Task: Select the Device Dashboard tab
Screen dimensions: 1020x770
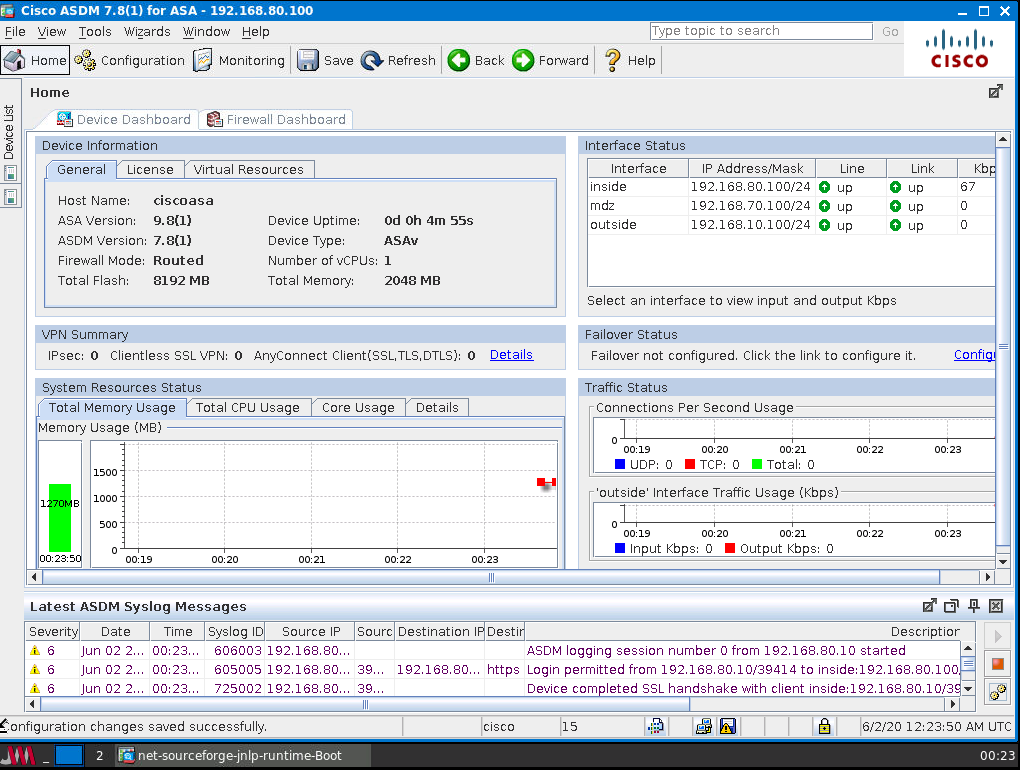Action: click(x=124, y=119)
